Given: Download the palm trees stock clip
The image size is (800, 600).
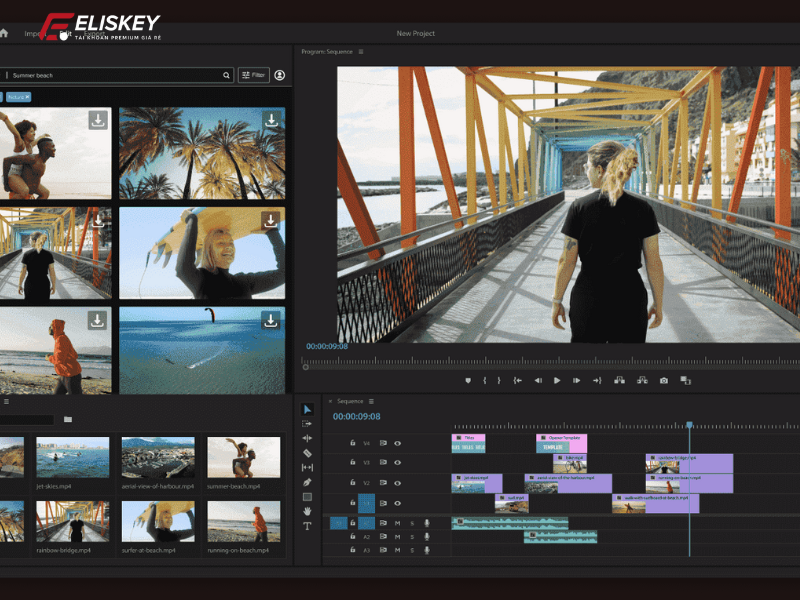Looking at the screenshot, I should tap(271, 120).
